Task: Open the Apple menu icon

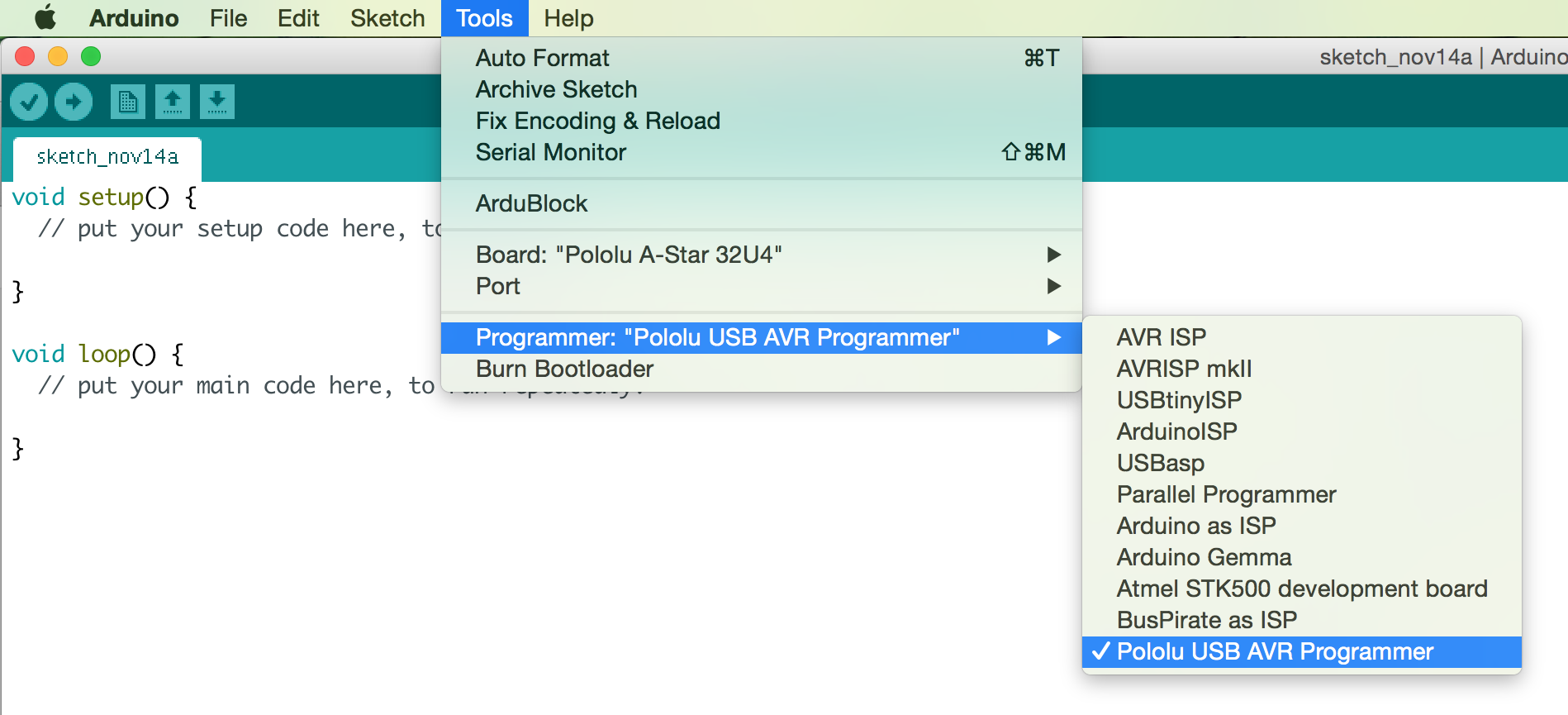Action: pyautogui.click(x=45, y=17)
